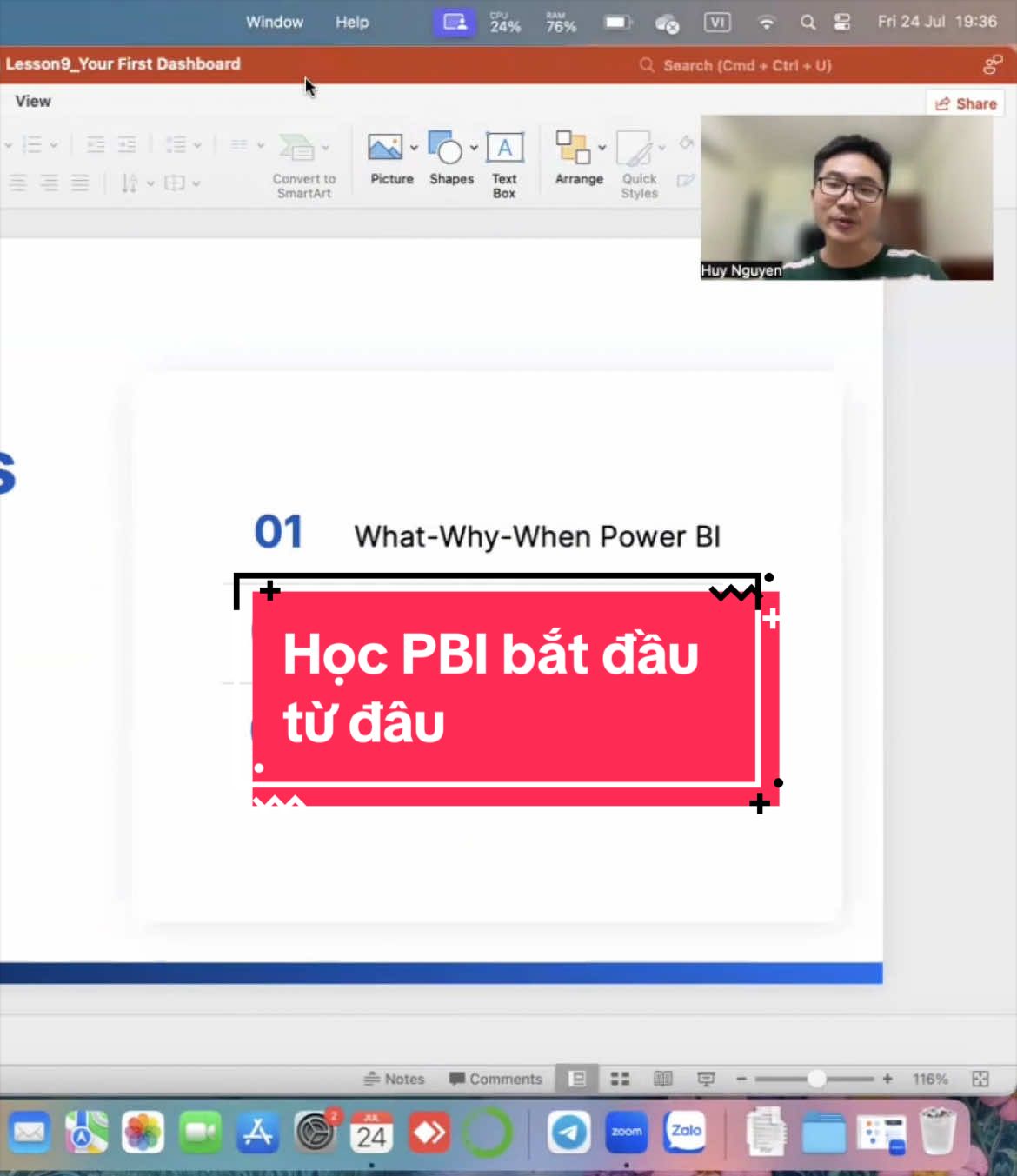Expand the columns dropdown arrow

[x=260, y=145]
